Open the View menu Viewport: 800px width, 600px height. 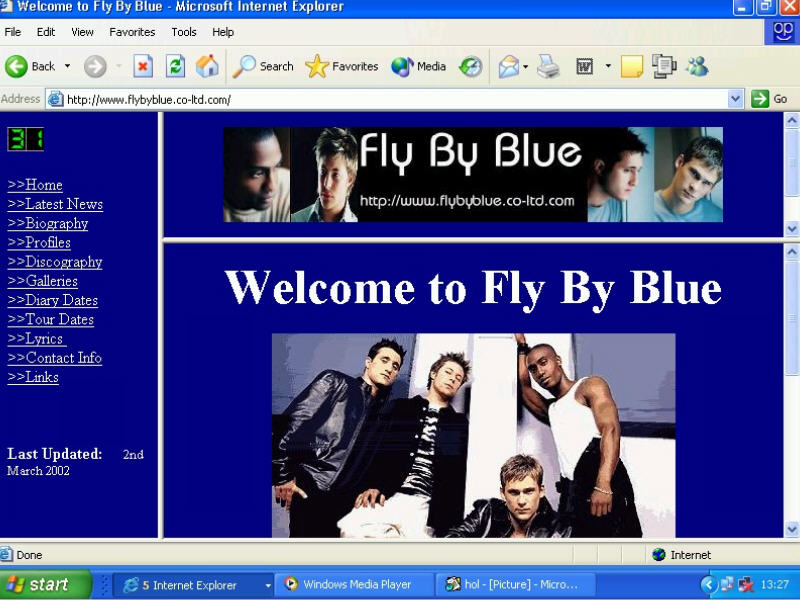(x=82, y=32)
